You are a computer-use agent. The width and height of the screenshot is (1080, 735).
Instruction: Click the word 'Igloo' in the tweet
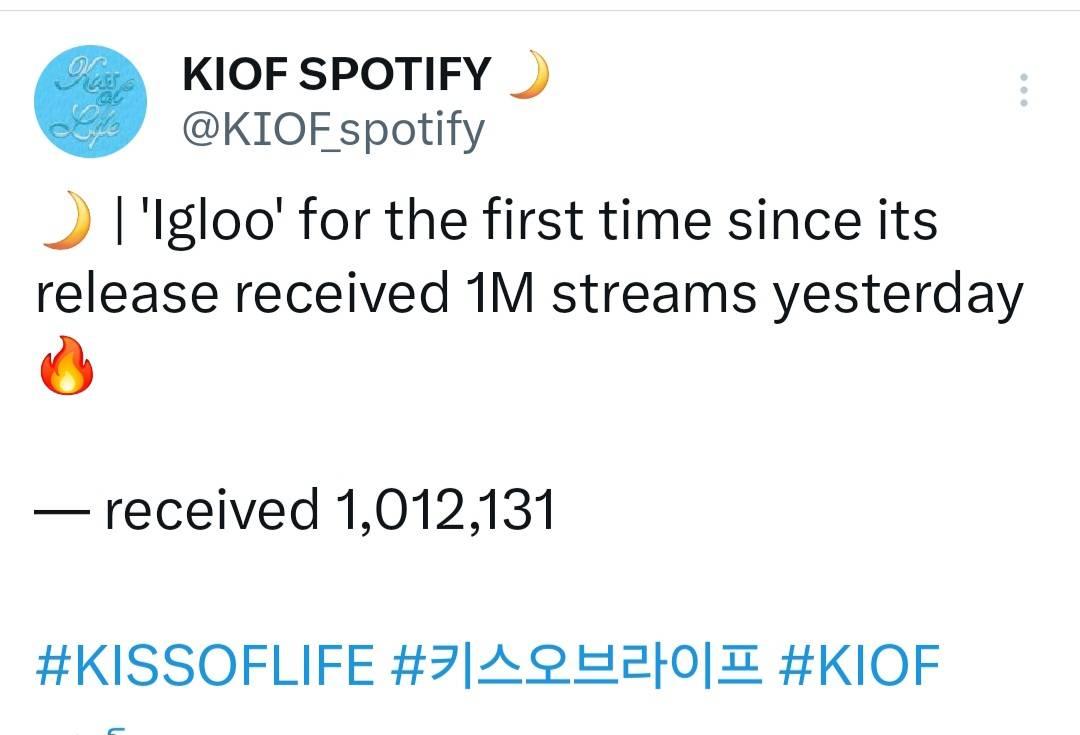coord(214,221)
